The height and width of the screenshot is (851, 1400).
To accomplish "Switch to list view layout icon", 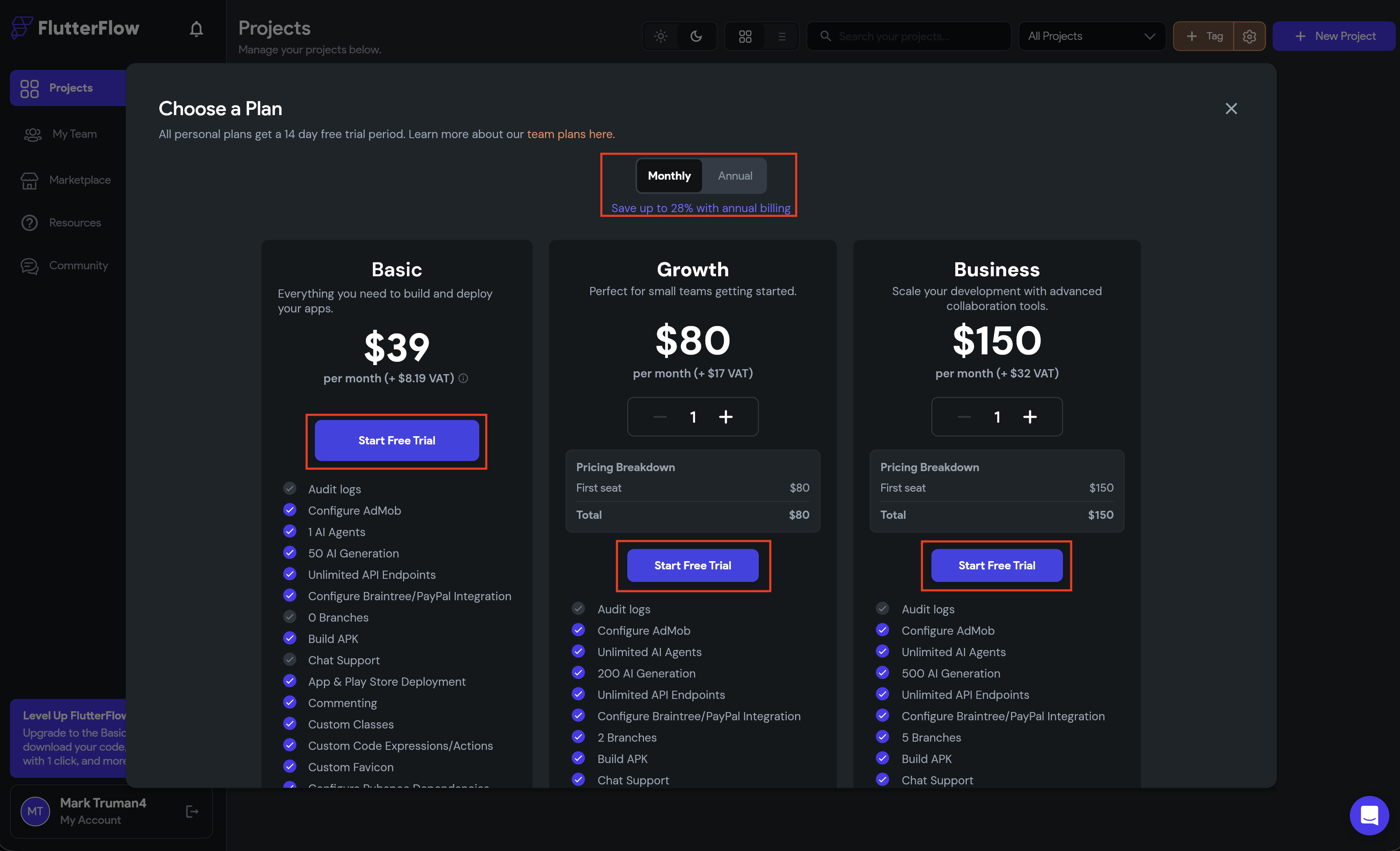I will pyautogui.click(x=782, y=36).
